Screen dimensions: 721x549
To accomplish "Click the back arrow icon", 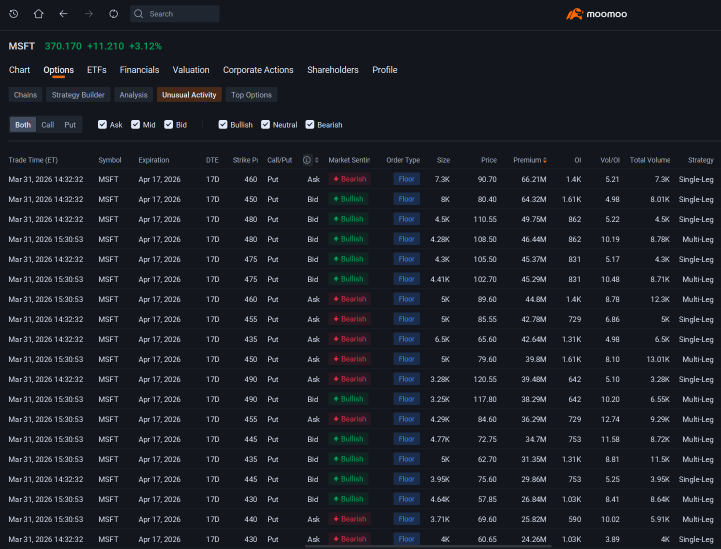I will pos(63,14).
